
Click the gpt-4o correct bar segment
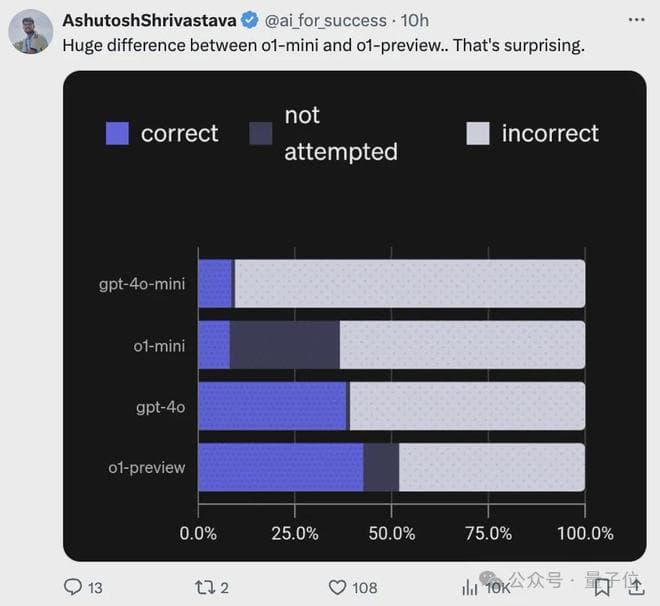272,406
